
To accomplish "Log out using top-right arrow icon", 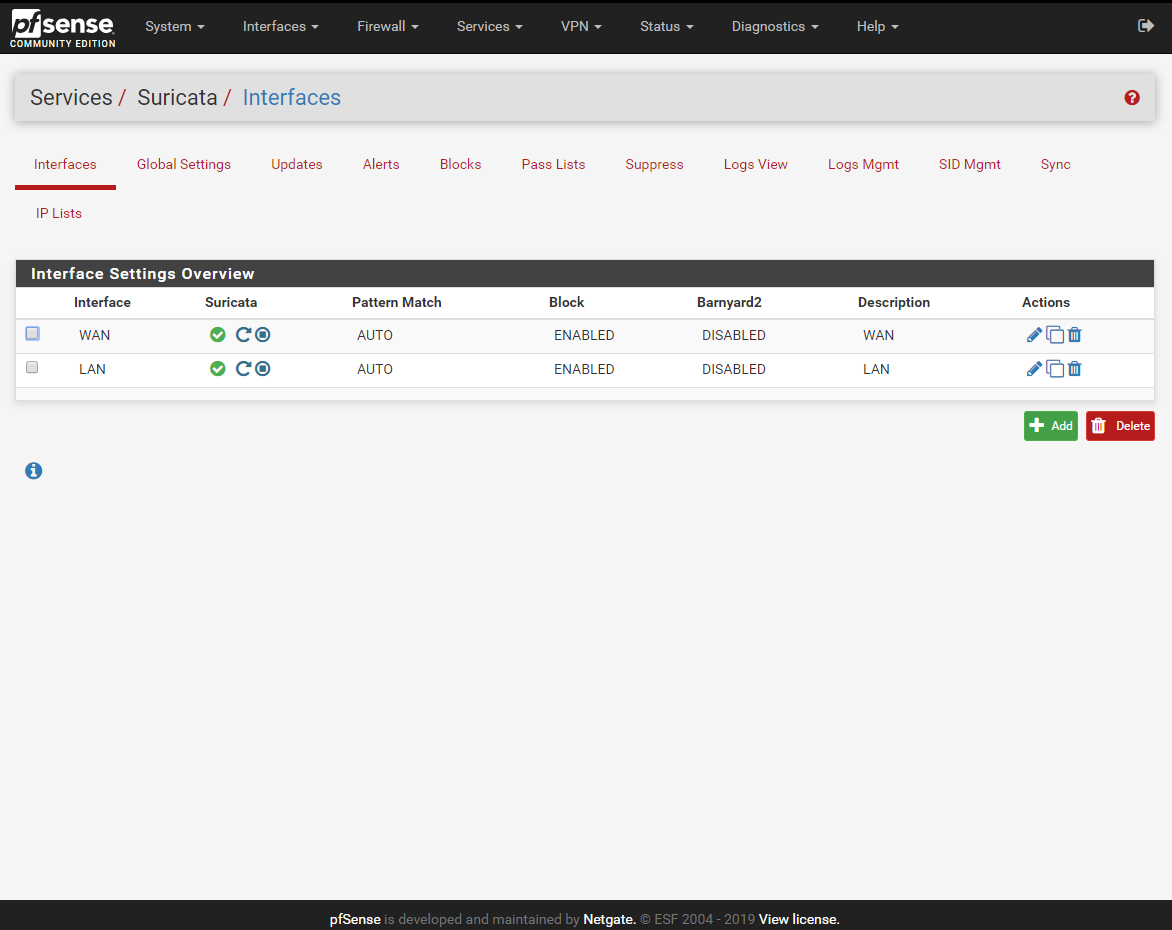I will (1146, 26).
